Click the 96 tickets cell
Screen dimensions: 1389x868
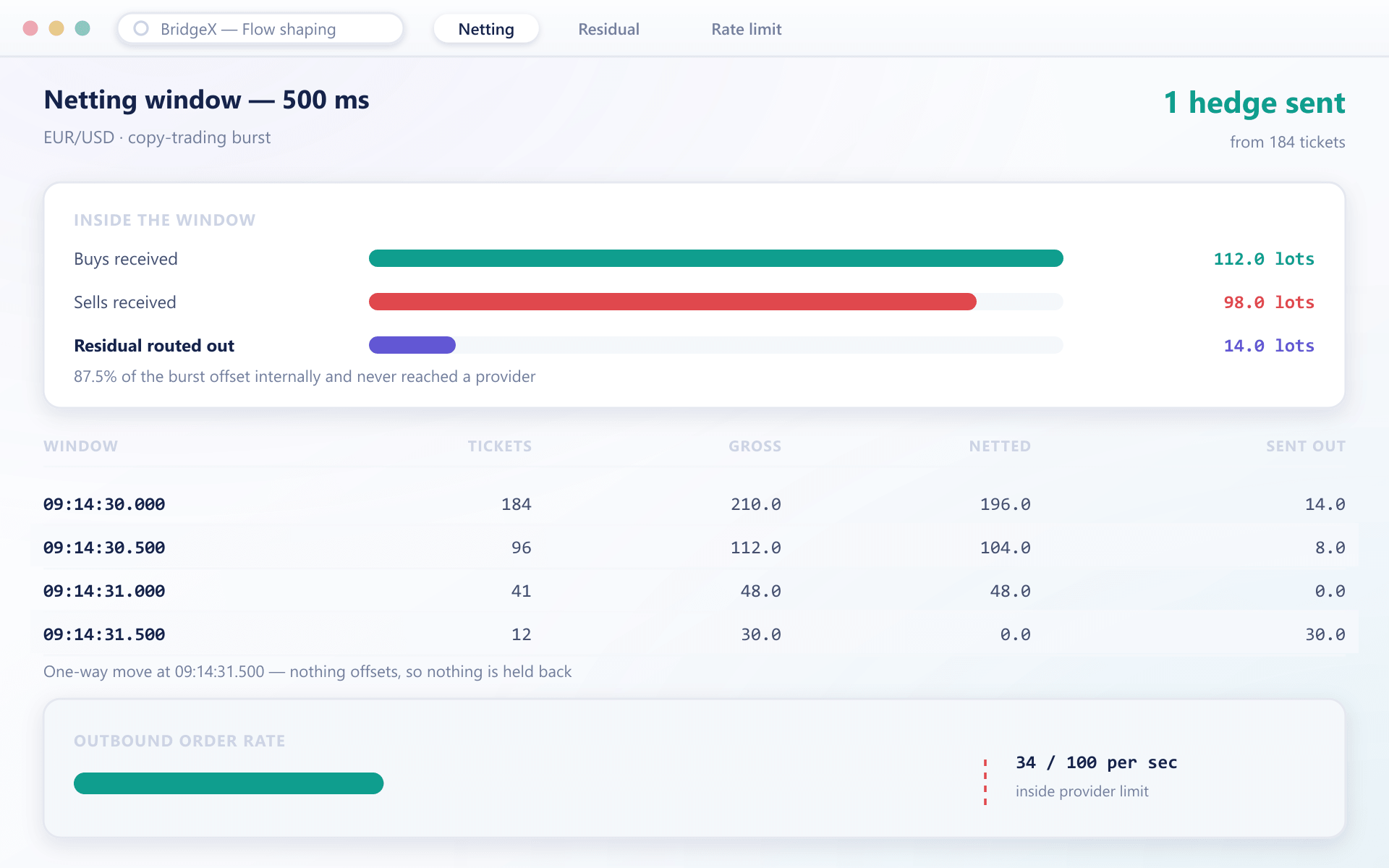point(521,548)
